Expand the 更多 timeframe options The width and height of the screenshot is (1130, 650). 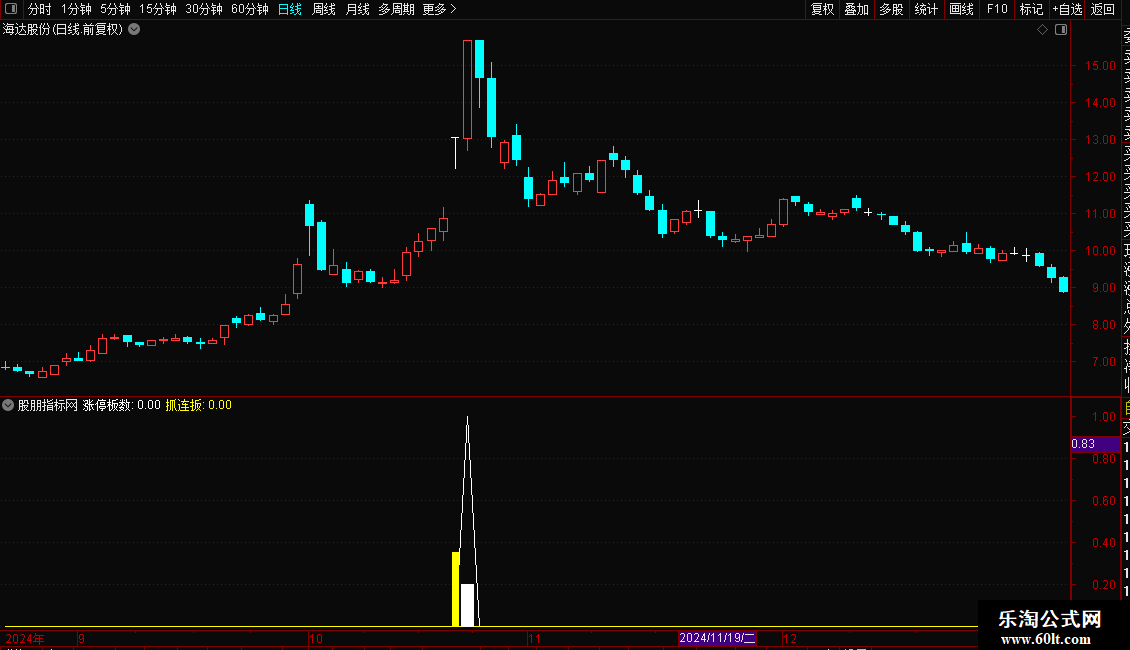click(440, 9)
